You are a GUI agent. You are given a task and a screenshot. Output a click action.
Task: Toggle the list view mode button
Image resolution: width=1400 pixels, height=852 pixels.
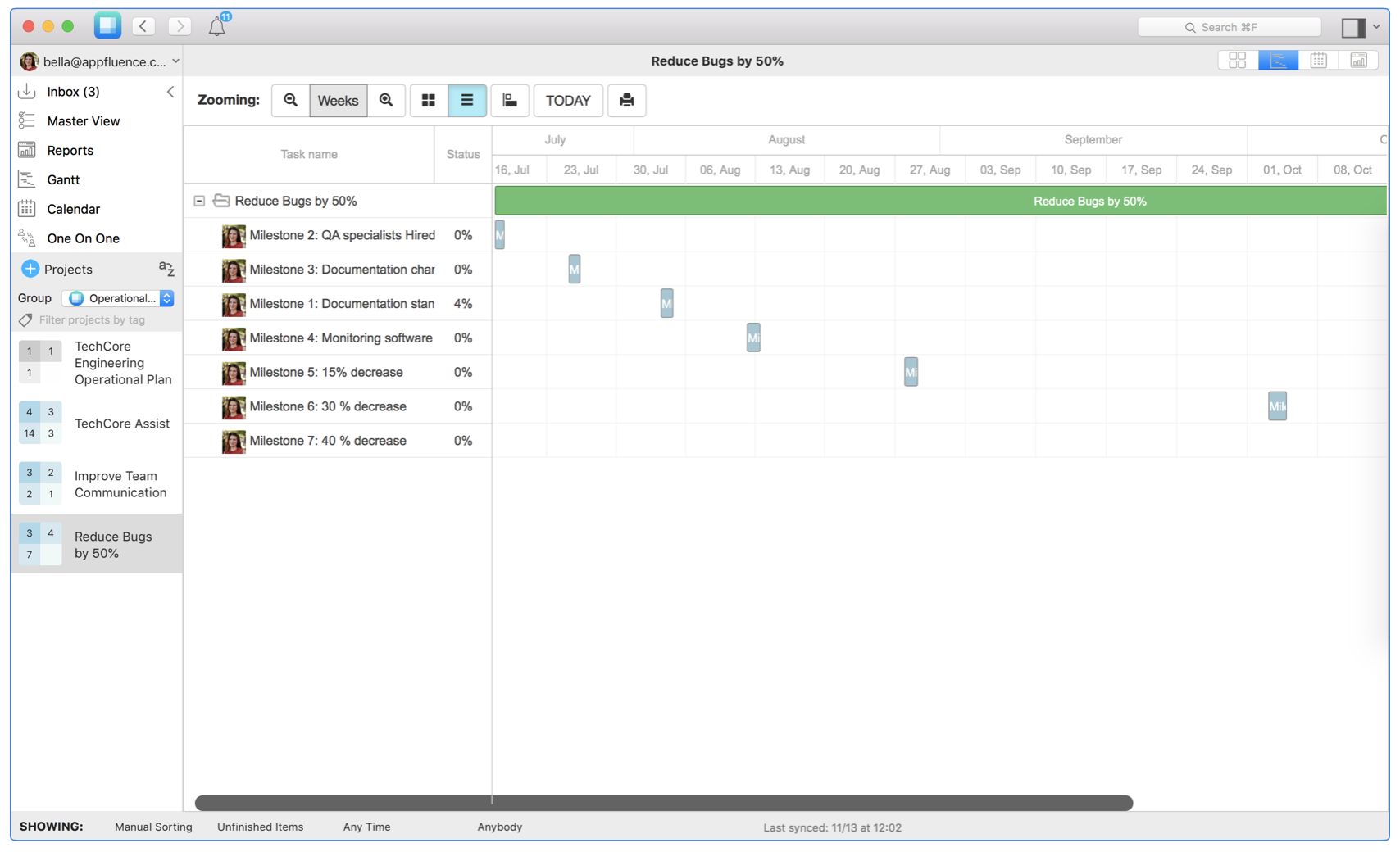tap(466, 100)
